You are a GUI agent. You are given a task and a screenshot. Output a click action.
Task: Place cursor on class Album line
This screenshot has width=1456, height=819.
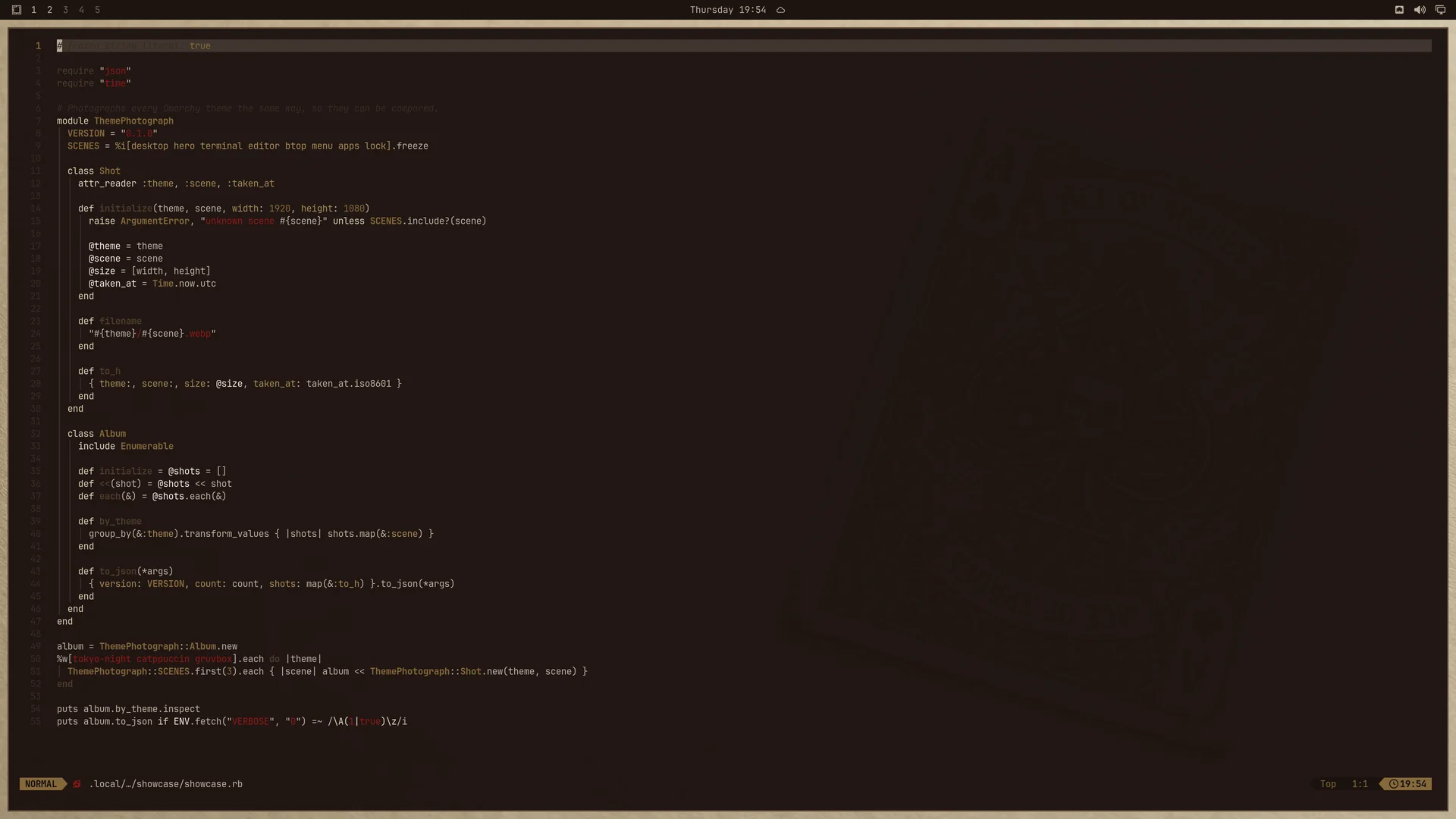96,434
